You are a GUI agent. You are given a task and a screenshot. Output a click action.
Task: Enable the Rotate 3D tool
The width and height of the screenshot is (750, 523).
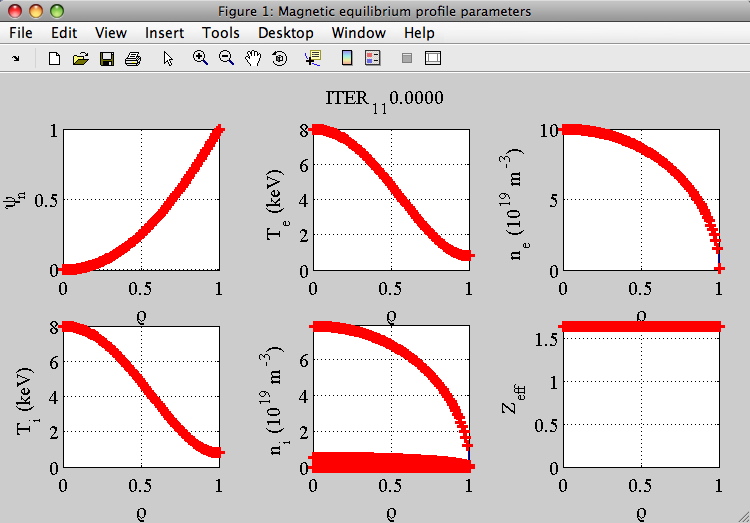(280, 59)
